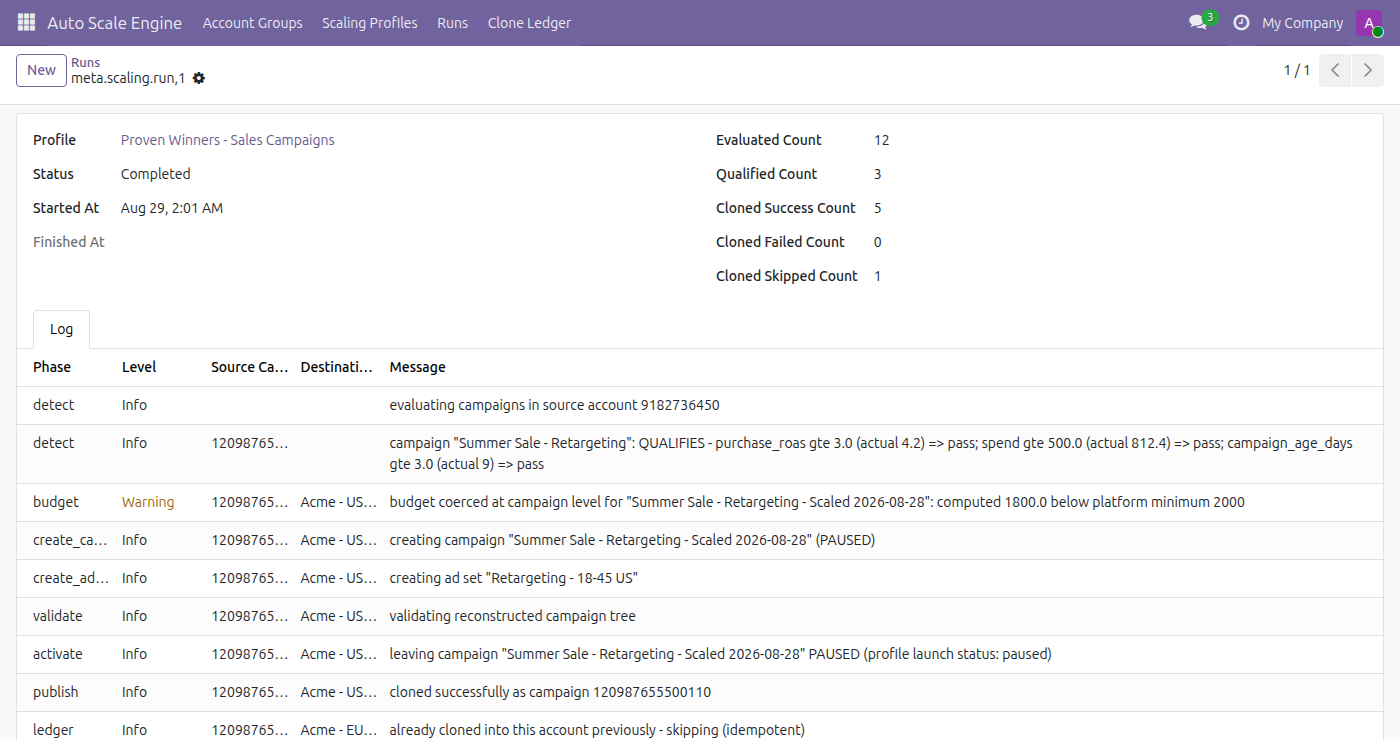Open the Runs menu in the navbar

[452, 22]
